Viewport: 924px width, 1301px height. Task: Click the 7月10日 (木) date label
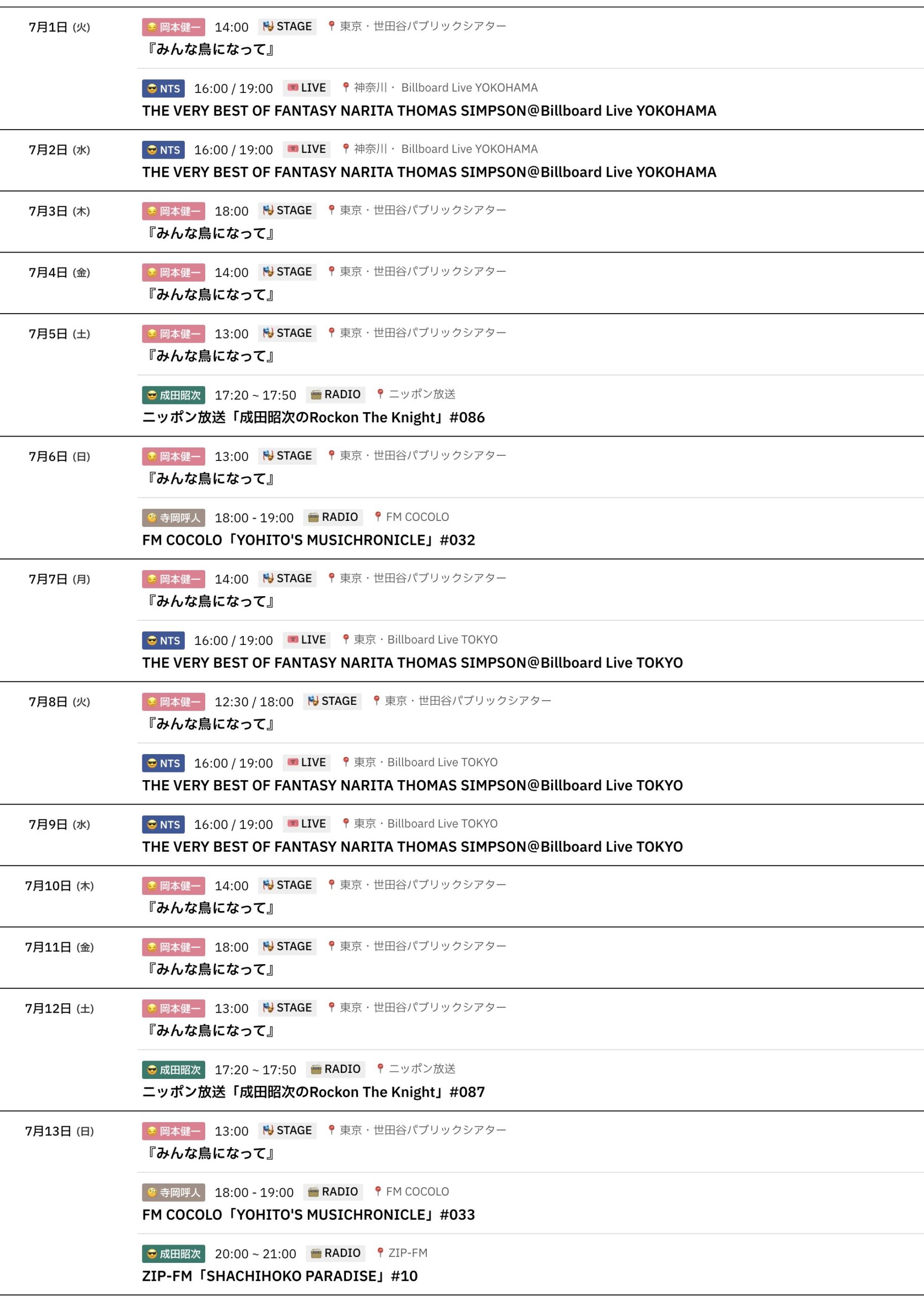coord(59,886)
